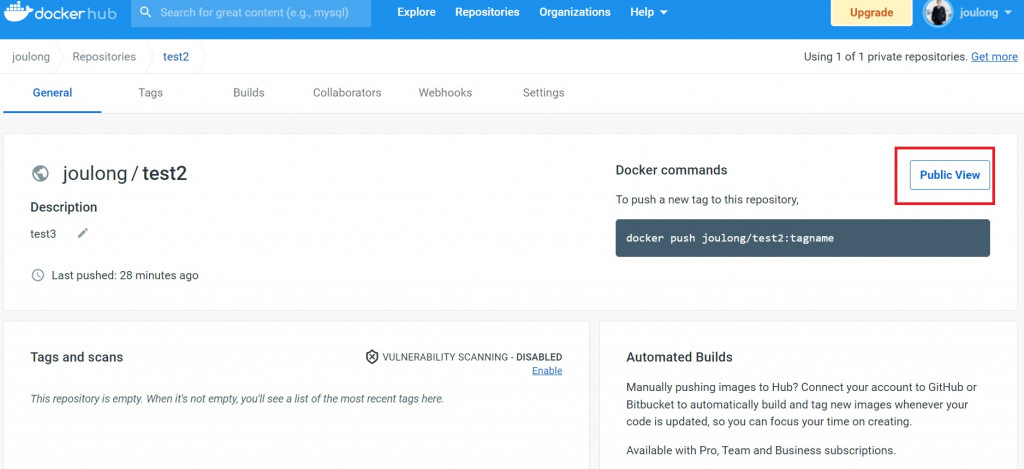Switch to the Builds tab
Image resolution: width=1024 pixels, height=469 pixels.
click(x=249, y=93)
